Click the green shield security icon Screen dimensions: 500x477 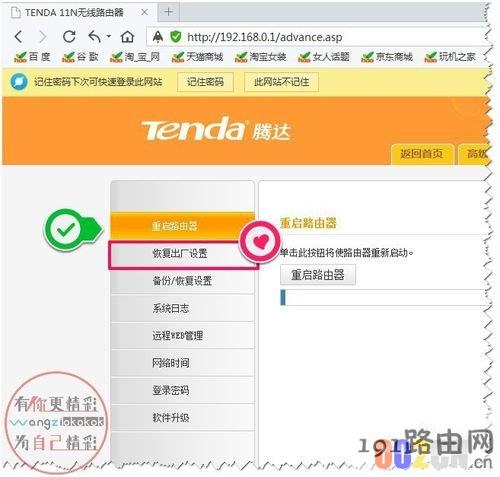(176, 37)
